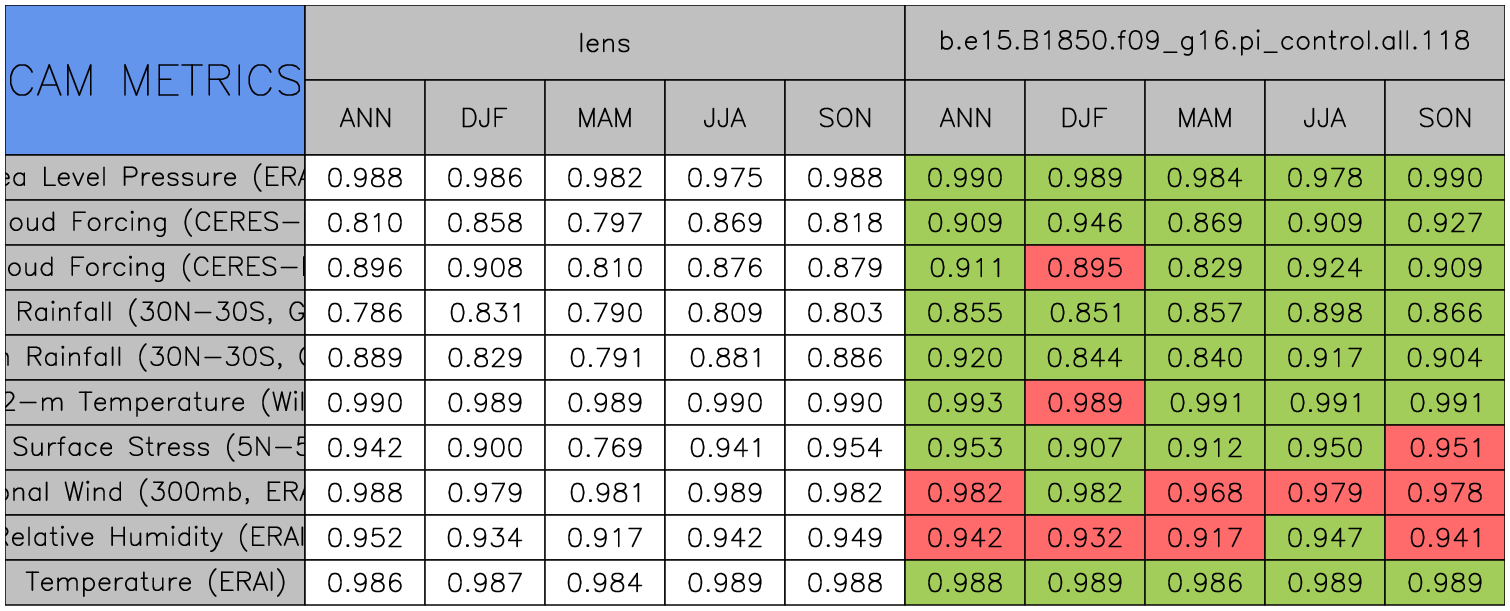Click the Sea Level Pressure row label
This screenshot has width=1510, height=611.
[155, 177]
